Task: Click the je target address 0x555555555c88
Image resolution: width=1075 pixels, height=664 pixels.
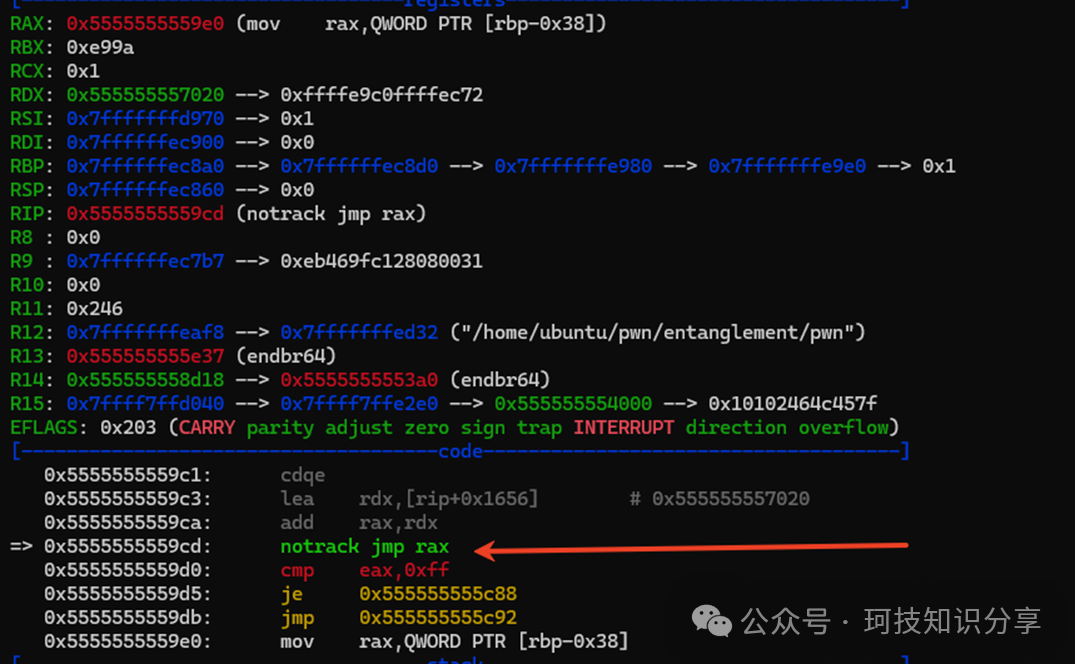Action: (x=437, y=594)
